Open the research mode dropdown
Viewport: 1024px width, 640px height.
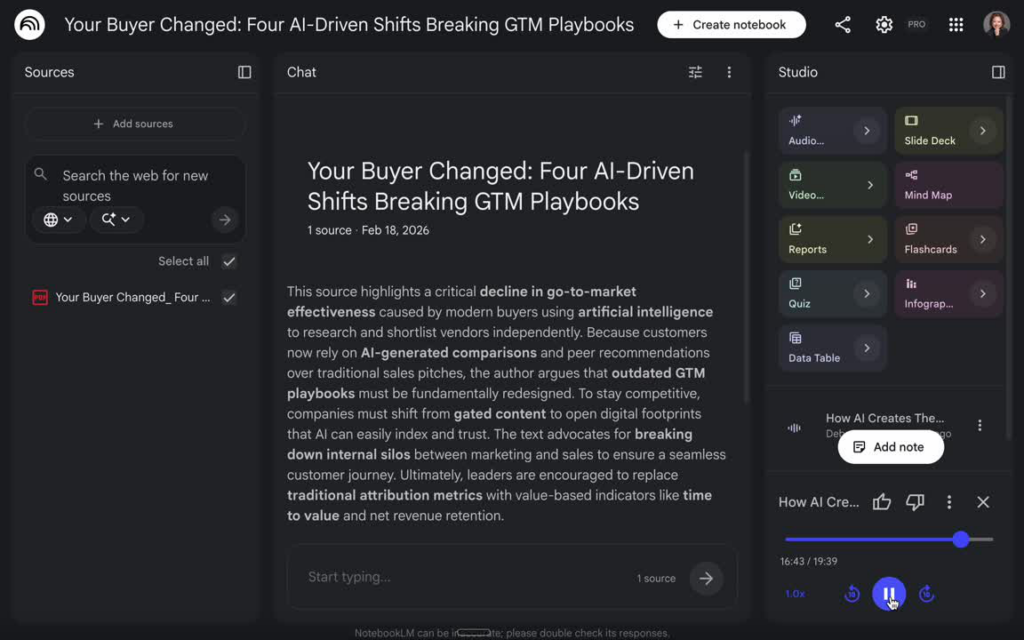(116, 220)
